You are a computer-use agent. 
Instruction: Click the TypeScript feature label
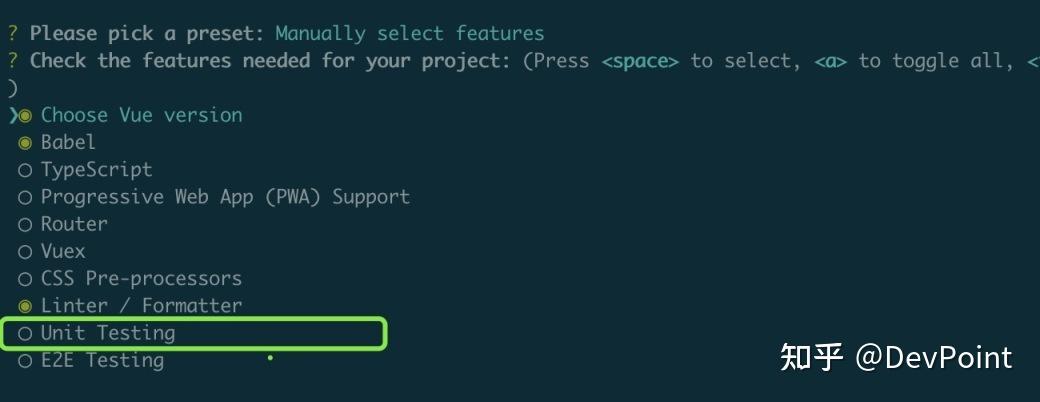point(97,170)
